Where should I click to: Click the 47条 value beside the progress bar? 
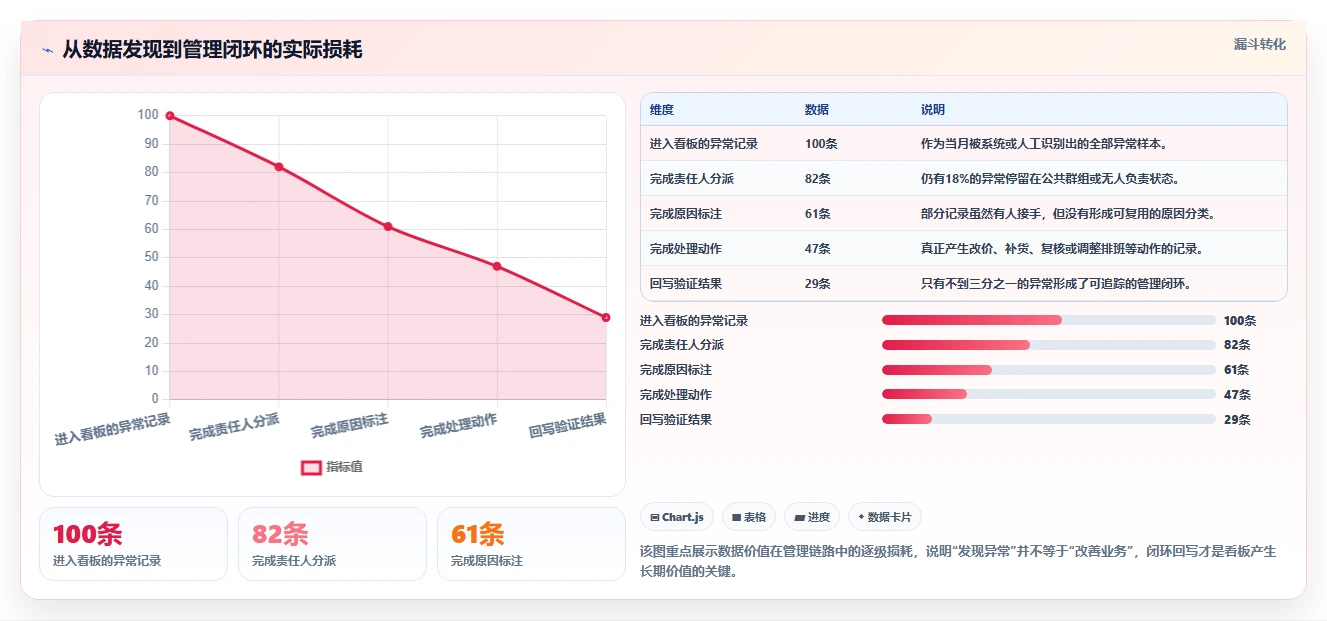(1237, 395)
